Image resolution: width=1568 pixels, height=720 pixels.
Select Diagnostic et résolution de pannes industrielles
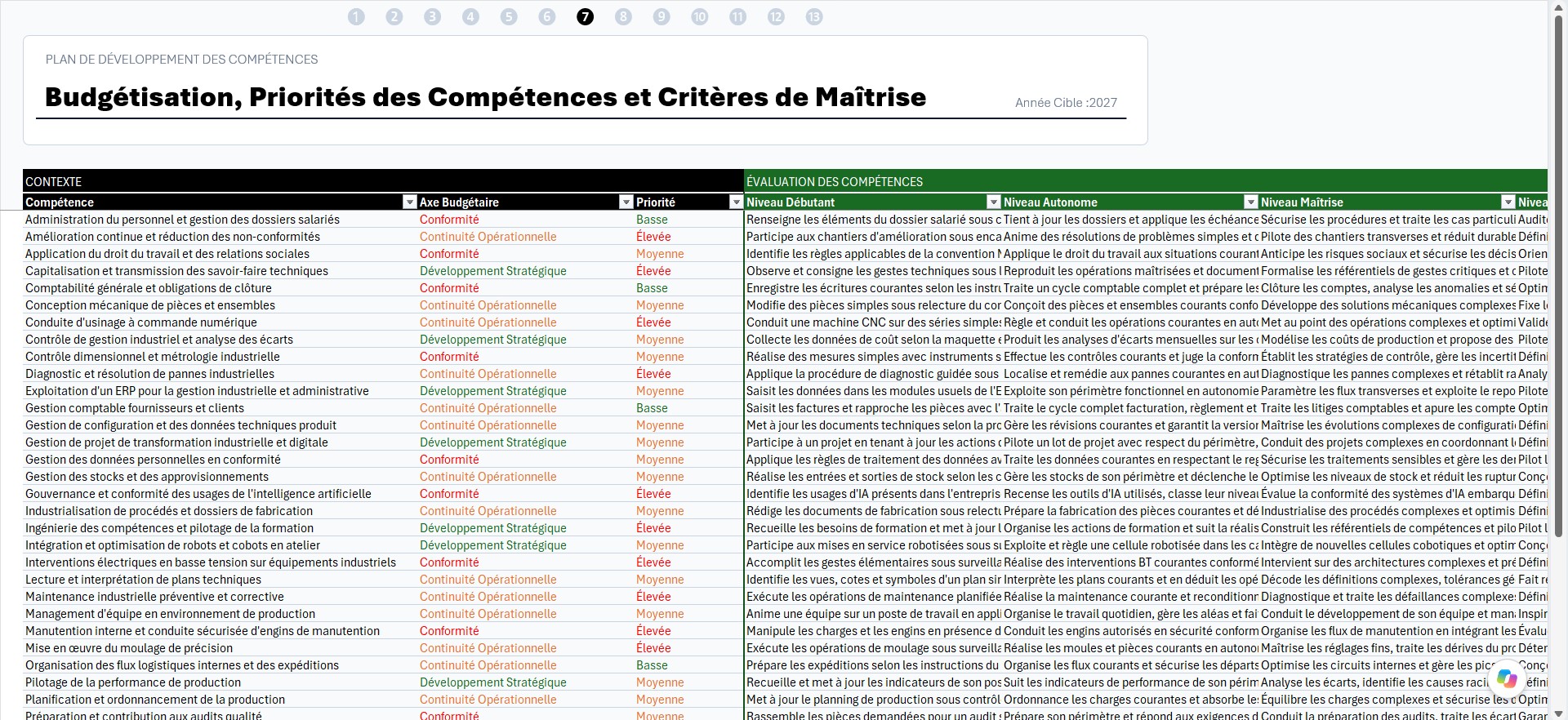coord(220,373)
